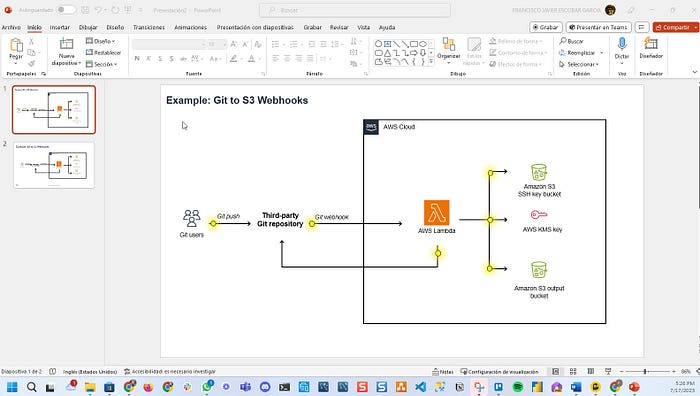Toggle center paragraph alignment
This screenshot has width=700, height=396.
[287, 58]
